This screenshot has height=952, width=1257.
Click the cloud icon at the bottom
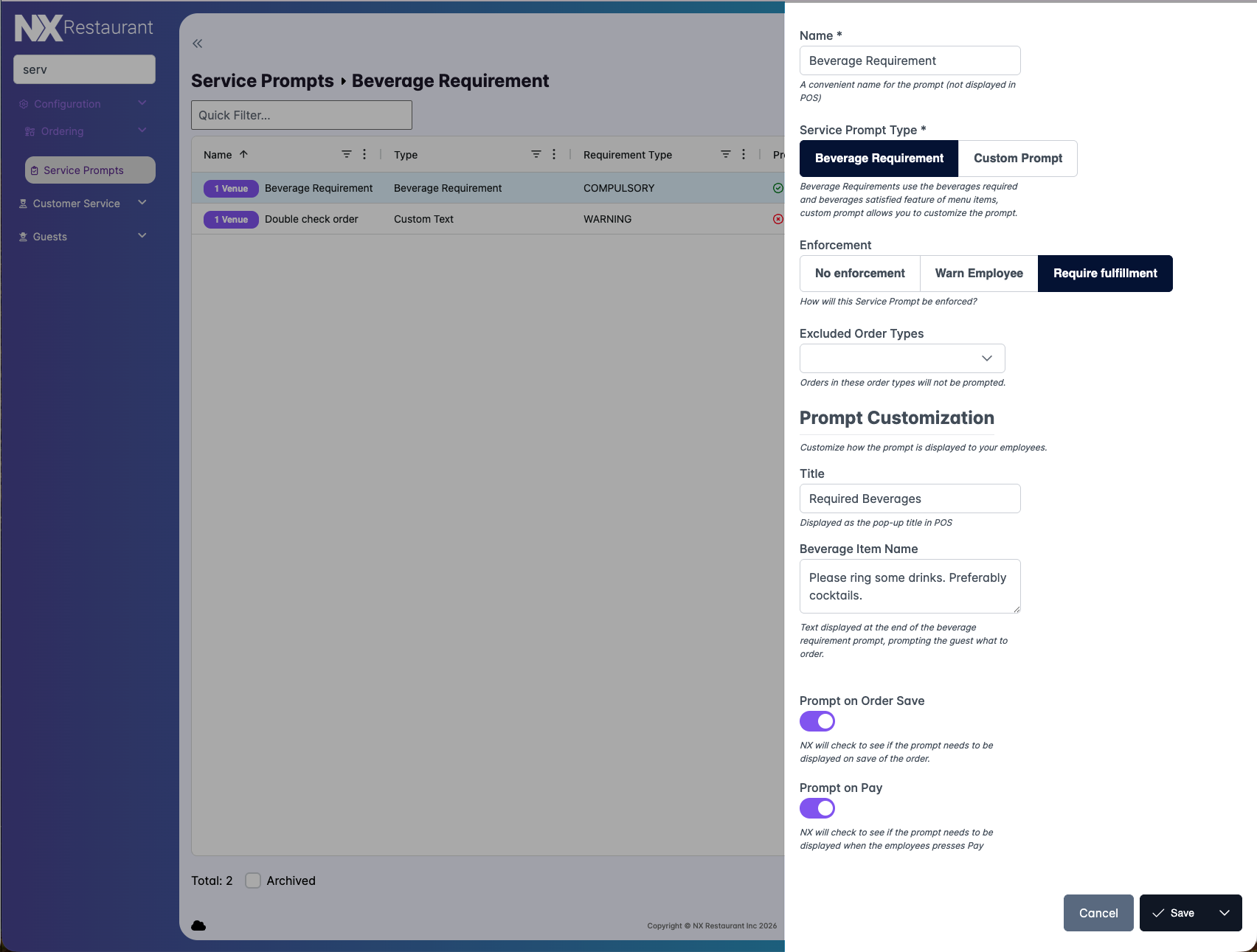(x=198, y=925)
